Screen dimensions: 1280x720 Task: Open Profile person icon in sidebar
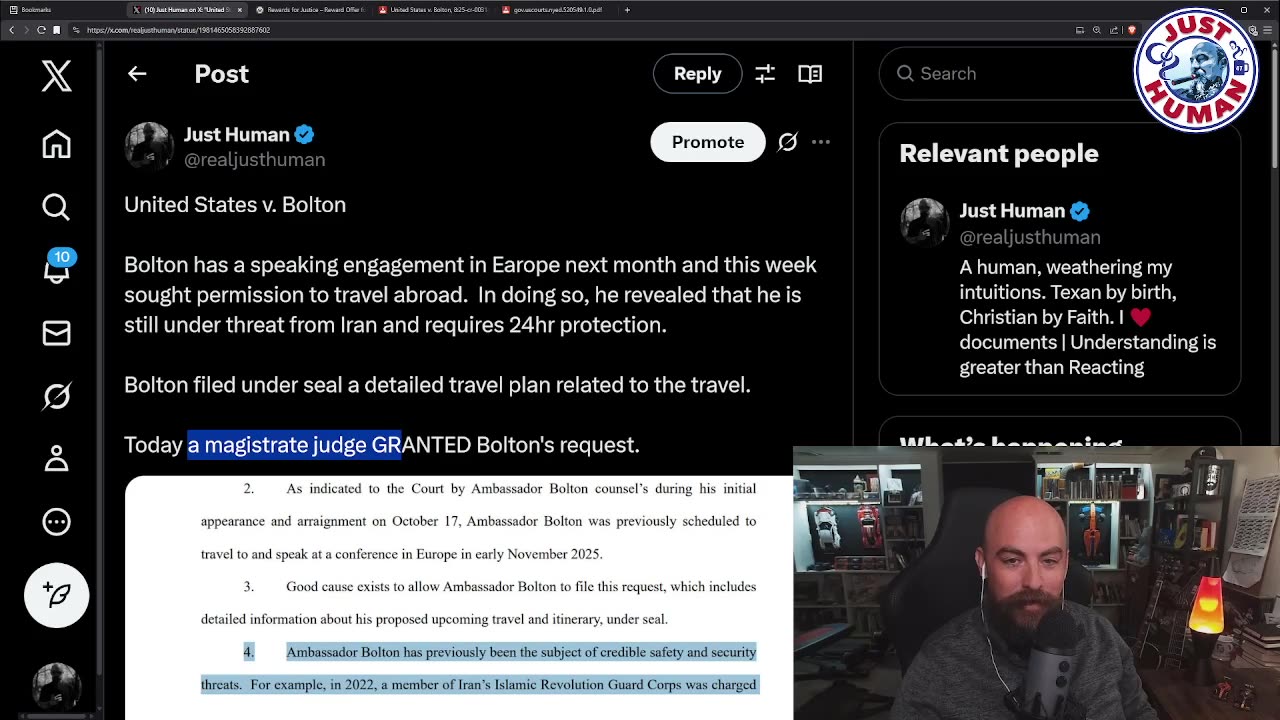pos(57,458)
